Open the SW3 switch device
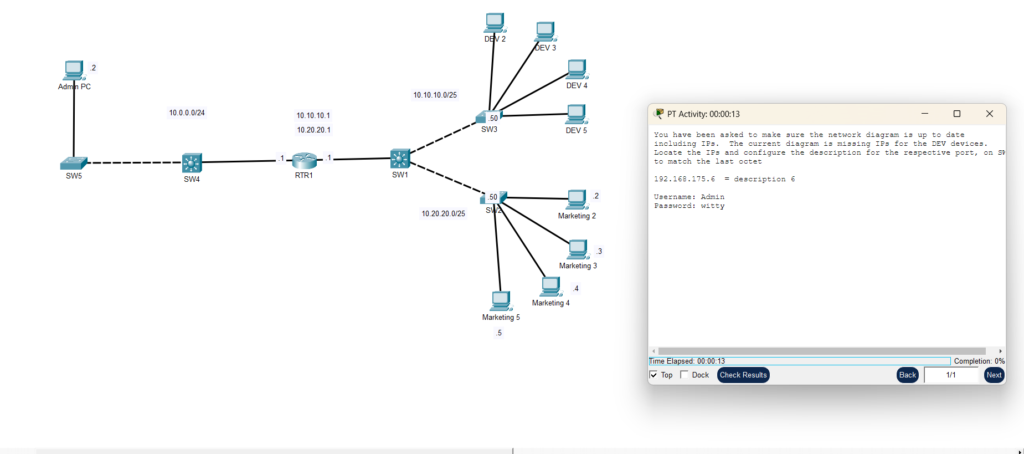Image resolution: width=1024 pixels, height=454 pixels. [482, 118]
